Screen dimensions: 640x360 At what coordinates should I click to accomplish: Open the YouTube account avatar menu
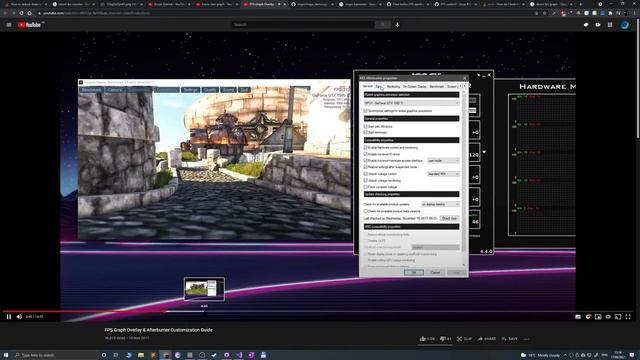point(624,25)
